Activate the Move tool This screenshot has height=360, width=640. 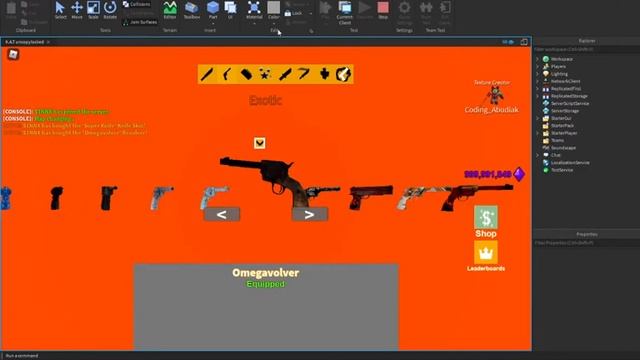(x=77, y=10)
